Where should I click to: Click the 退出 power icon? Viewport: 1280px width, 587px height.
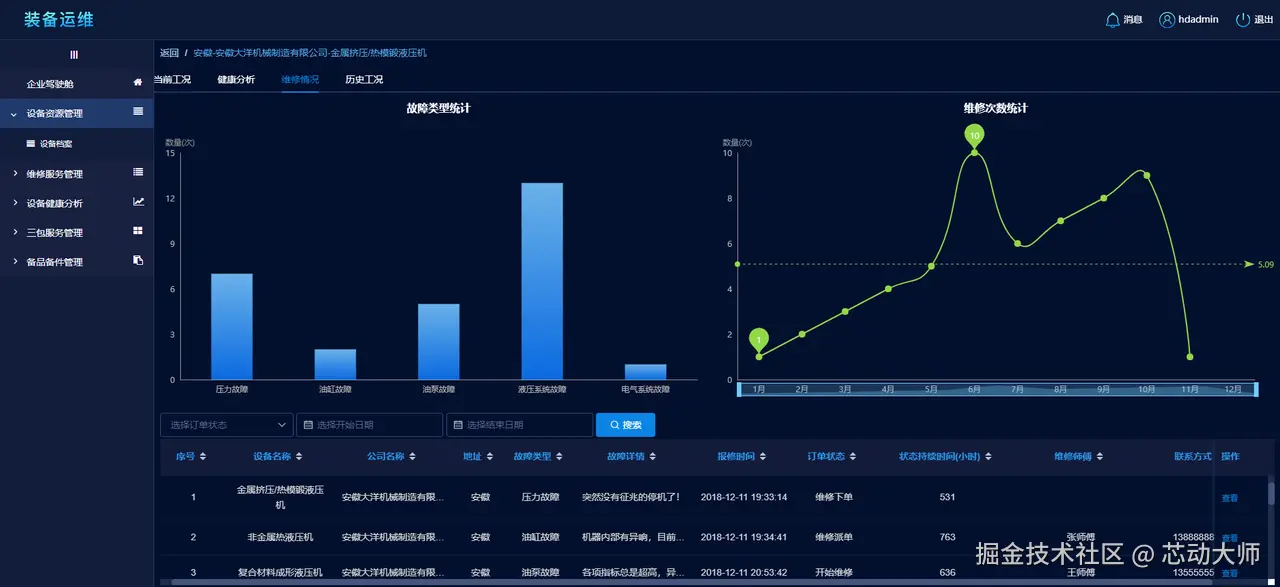[1243, 19]
